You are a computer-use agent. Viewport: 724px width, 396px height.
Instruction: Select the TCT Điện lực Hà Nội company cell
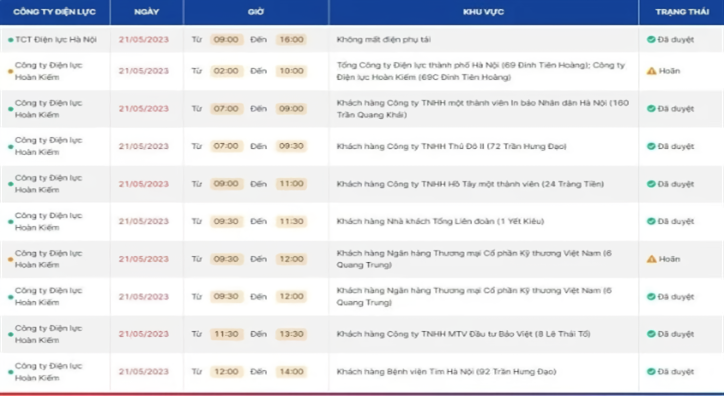[56, 40]
